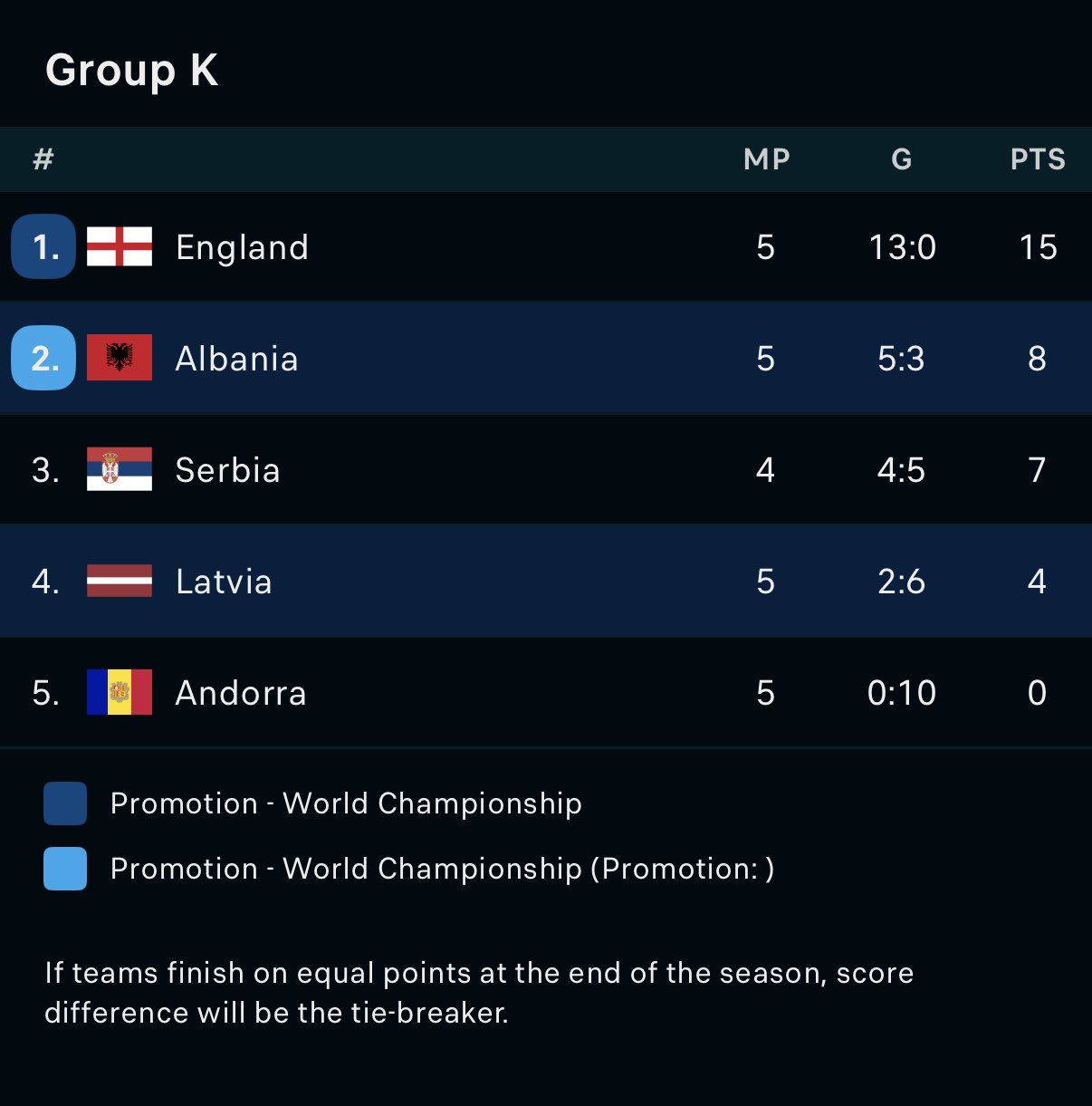Click the MP column header
1092x1106 pixels.
[x=766, y=159]
